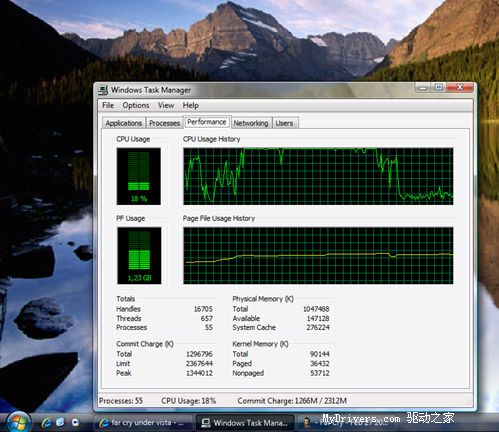The height and width of the screenshot is (432, 499).
Task: Open the View menu
Action: [x=166, y=105]
